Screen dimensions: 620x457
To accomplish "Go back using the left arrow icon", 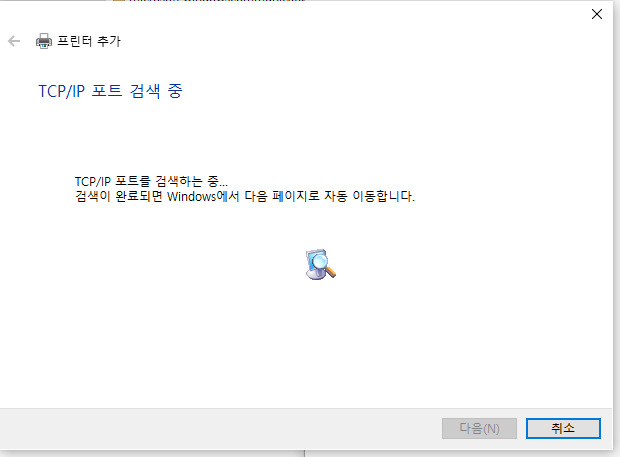I will point(14,41).
